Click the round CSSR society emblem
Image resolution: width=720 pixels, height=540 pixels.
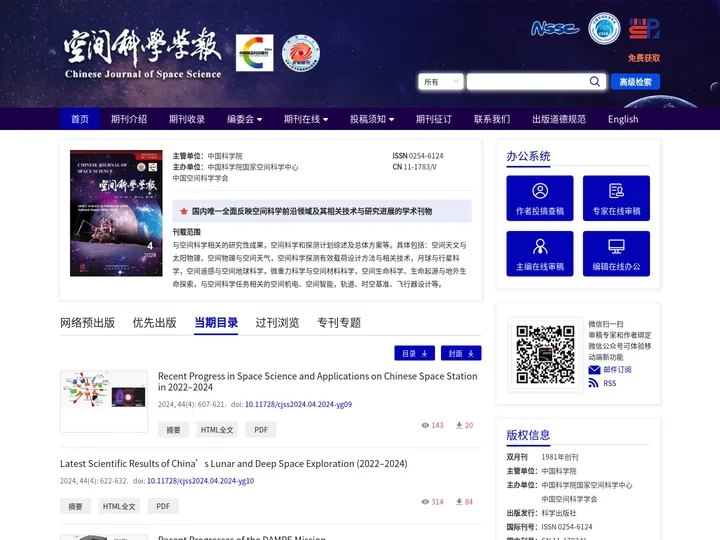(x=604, y=28)
